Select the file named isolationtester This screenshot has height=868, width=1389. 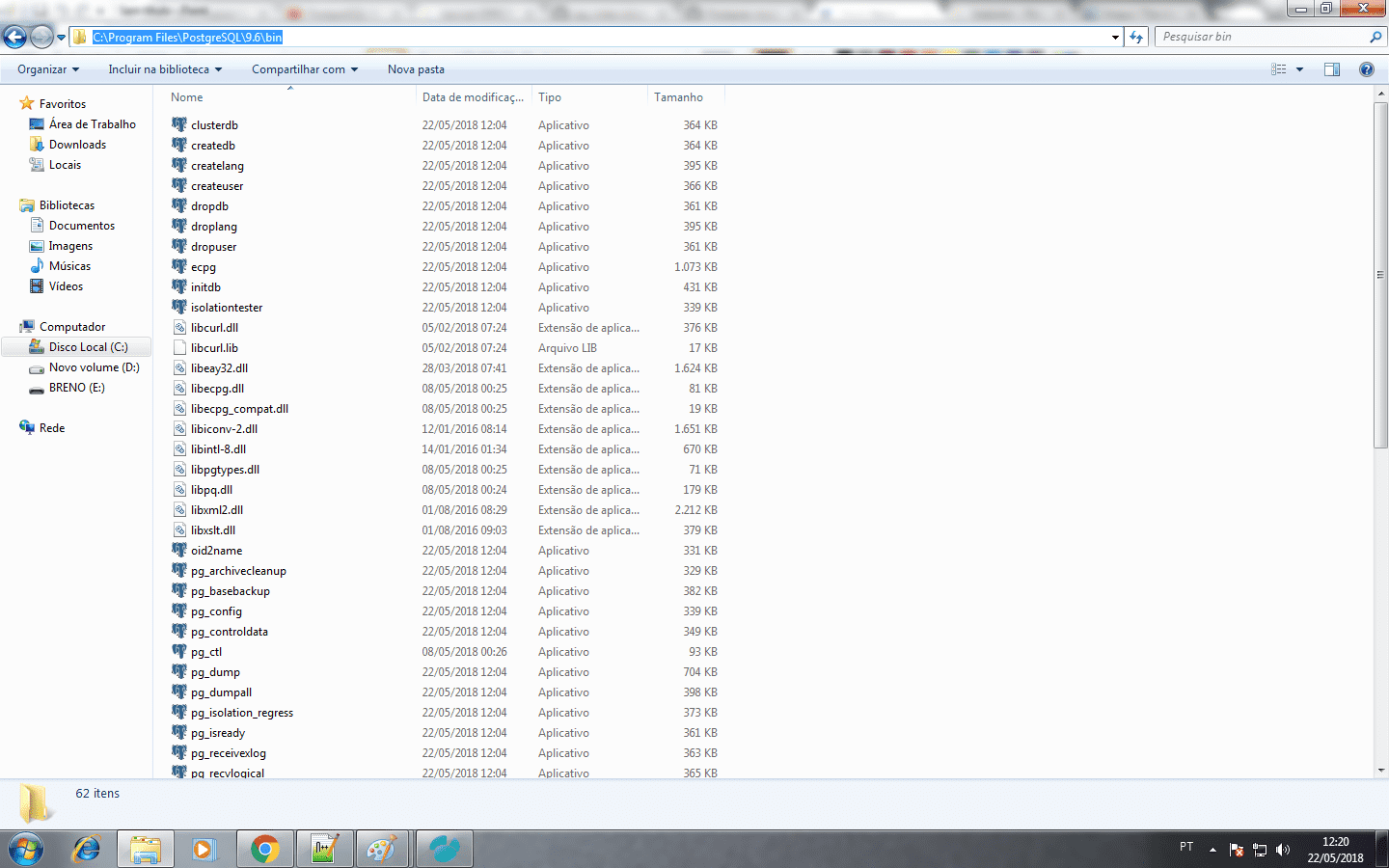pos(227,307)
